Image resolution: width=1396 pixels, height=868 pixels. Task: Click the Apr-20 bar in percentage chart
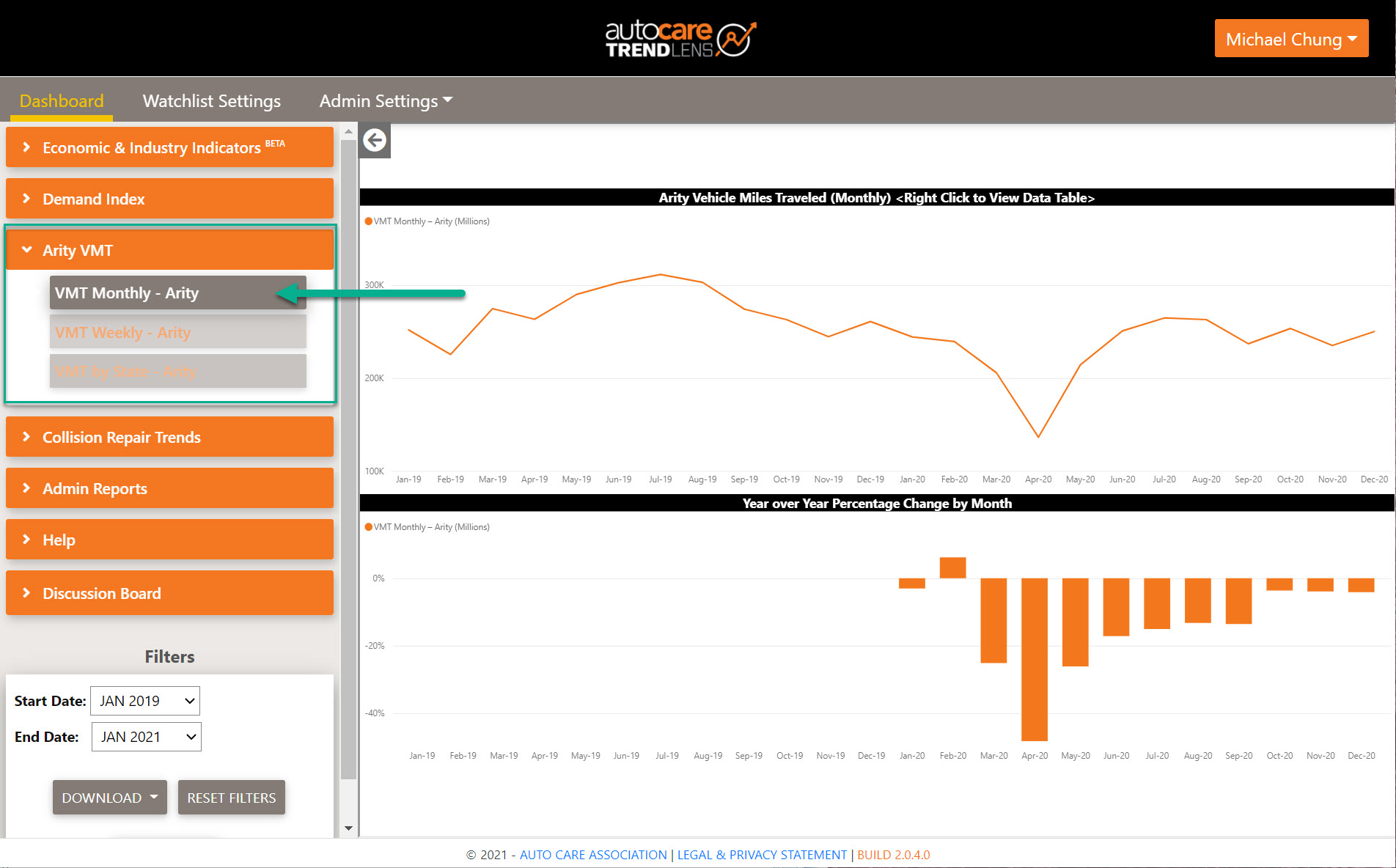[1035, 659]
